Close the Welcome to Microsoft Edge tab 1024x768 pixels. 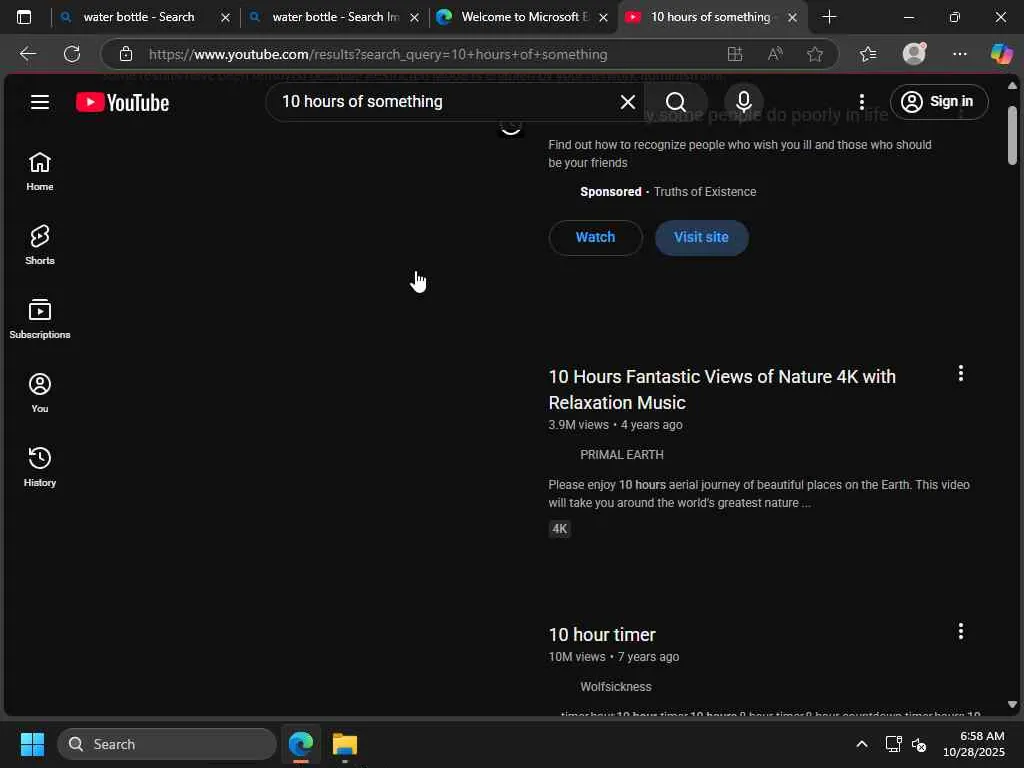[x=603, y=18]
